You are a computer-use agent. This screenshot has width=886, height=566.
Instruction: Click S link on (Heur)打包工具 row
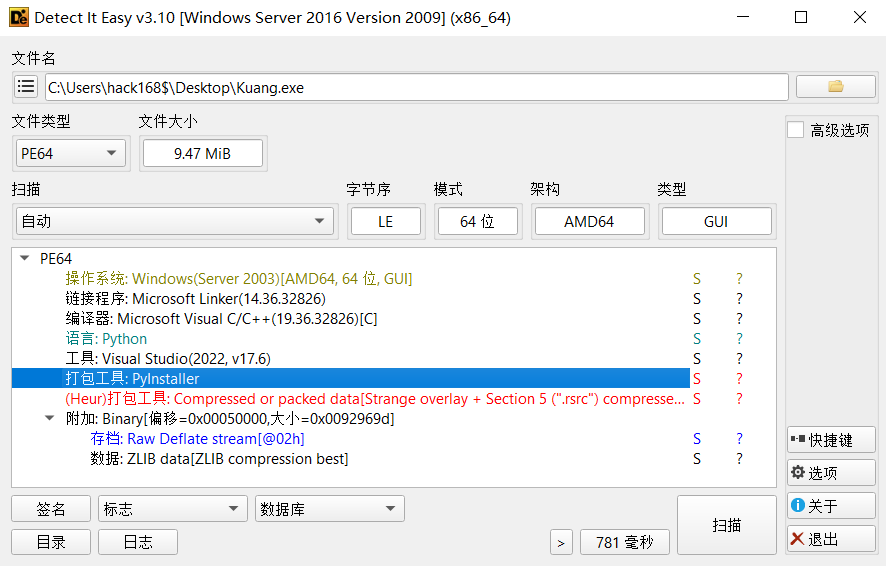pyautogui.click(x=697, y=399)
